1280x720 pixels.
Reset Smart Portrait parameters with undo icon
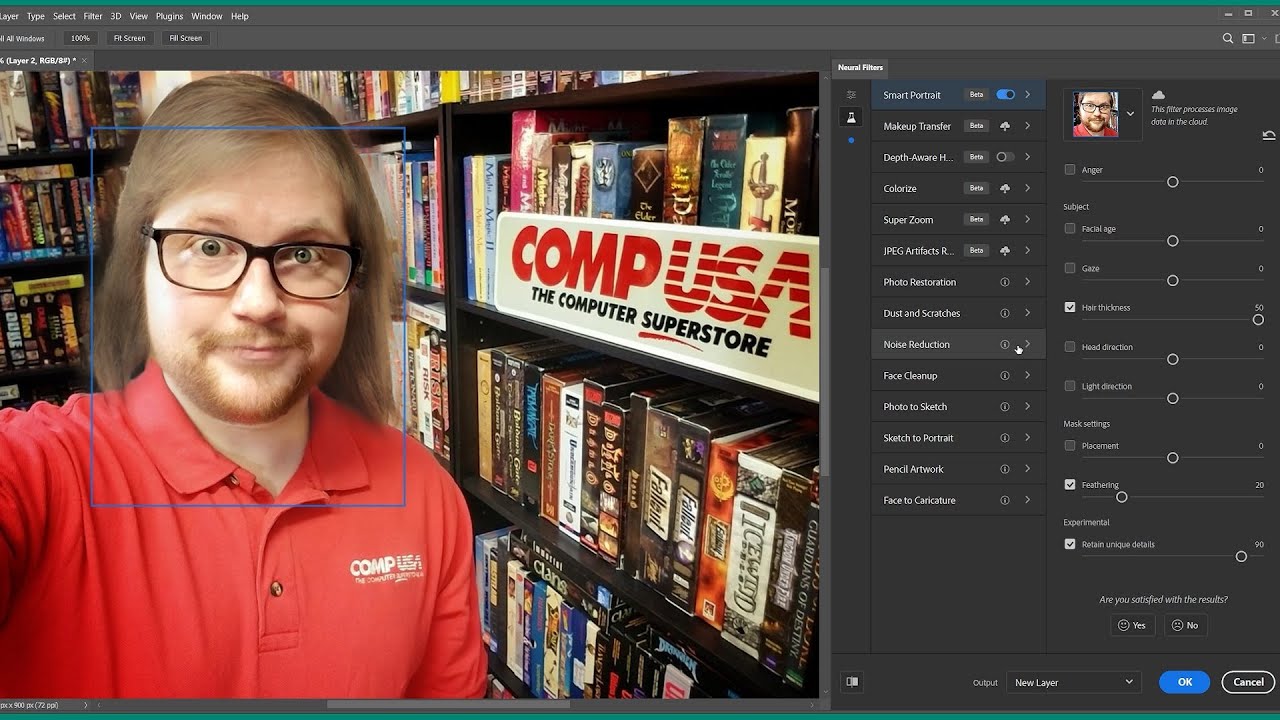point(1268,135)
